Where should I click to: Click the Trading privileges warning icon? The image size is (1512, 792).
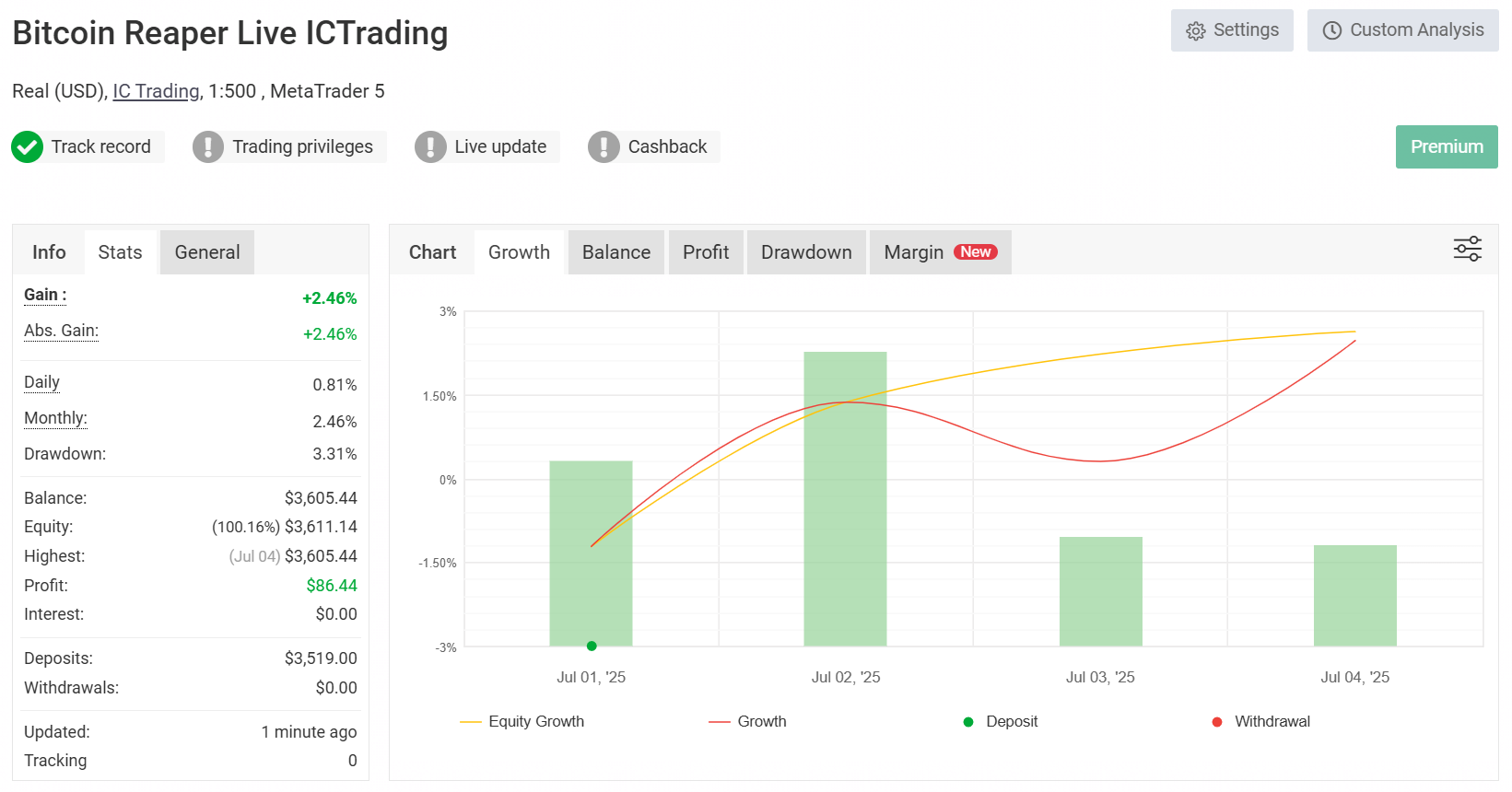[208, 146]
